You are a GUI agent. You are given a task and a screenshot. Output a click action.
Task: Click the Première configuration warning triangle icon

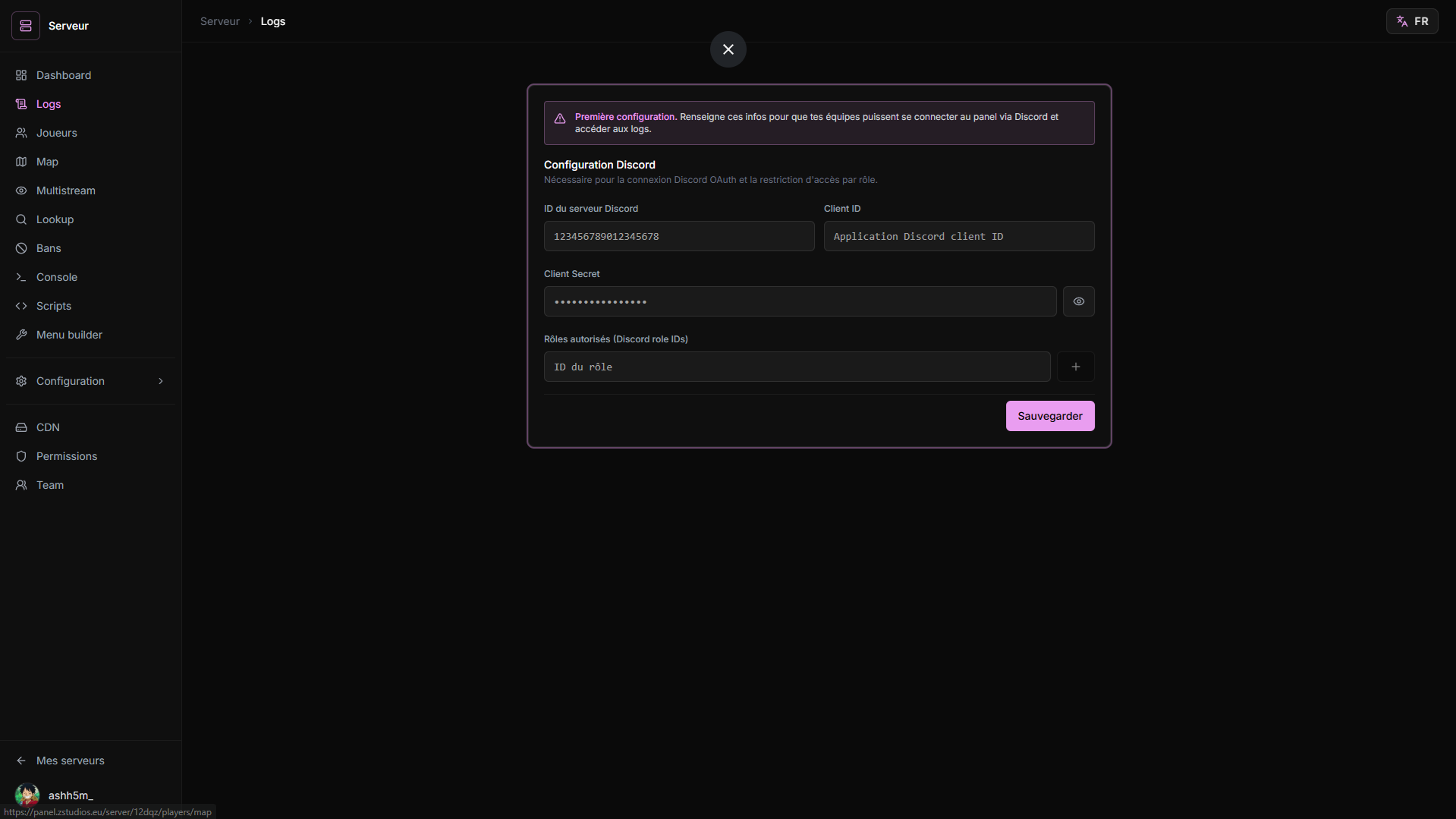560,118
